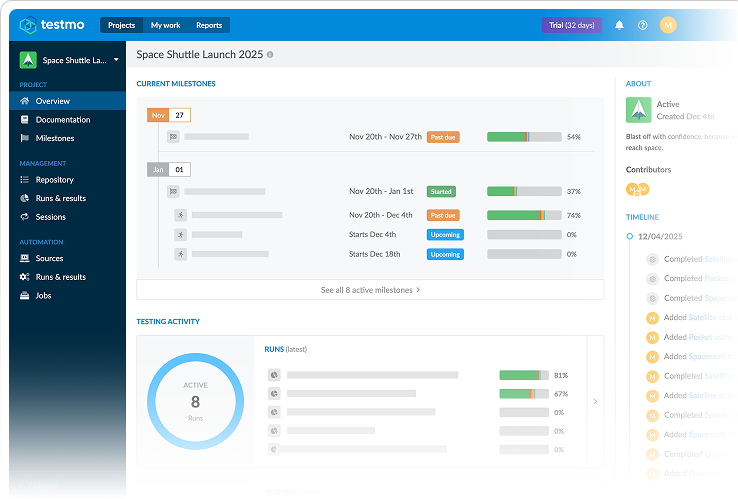Expand the runs panel right chevron
The width and height of the screenshot is (738, 499).
click(595, 402)
